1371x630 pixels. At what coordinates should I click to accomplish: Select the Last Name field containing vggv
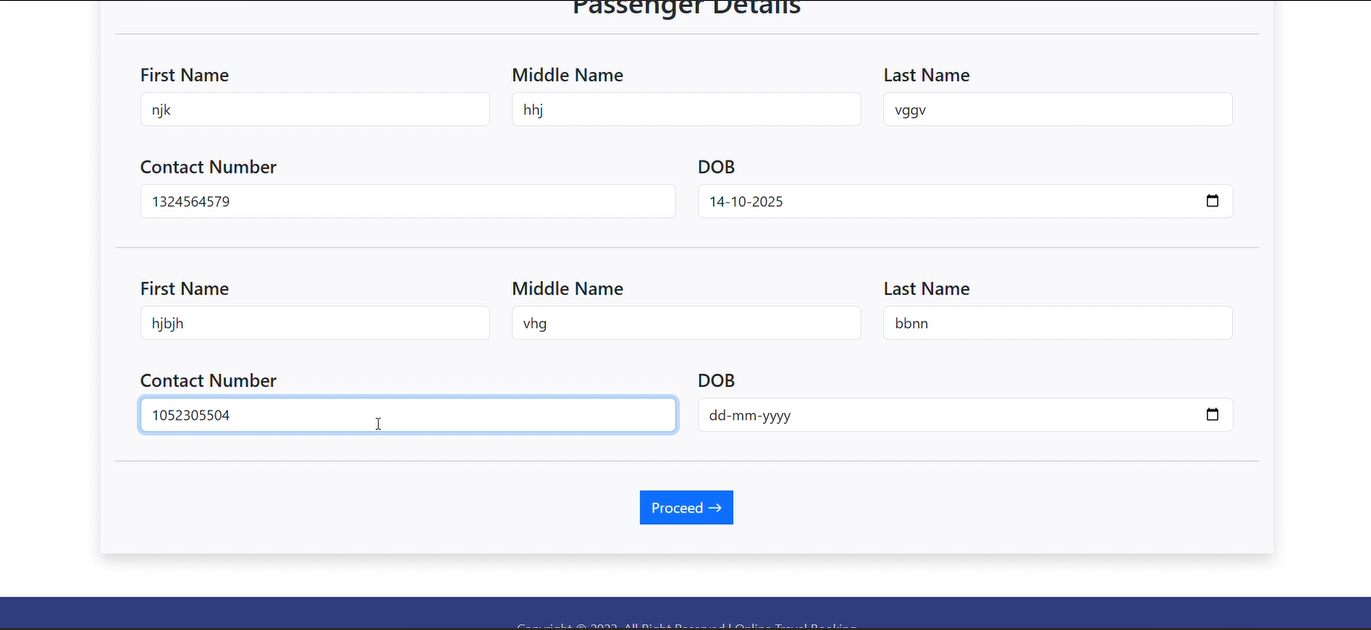pyautogui.click(x=1057, y=109)
